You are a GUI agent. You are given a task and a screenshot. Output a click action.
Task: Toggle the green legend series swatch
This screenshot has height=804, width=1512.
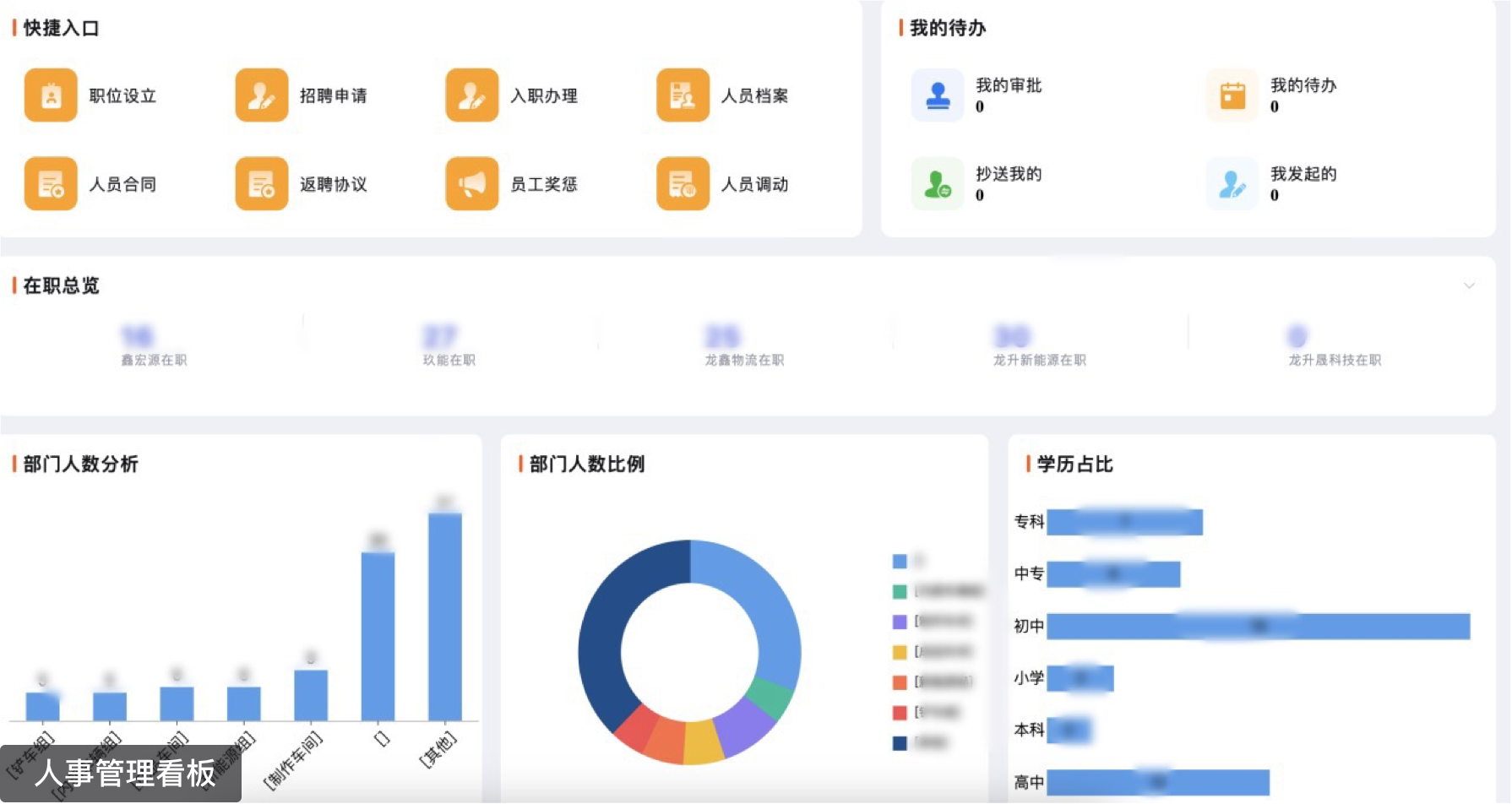900,591
